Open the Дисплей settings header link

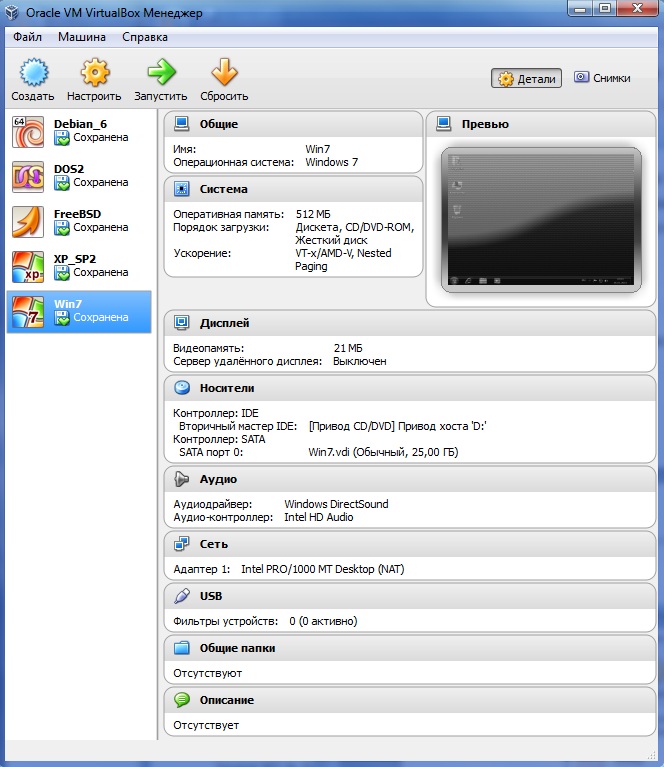coord(224,323)
